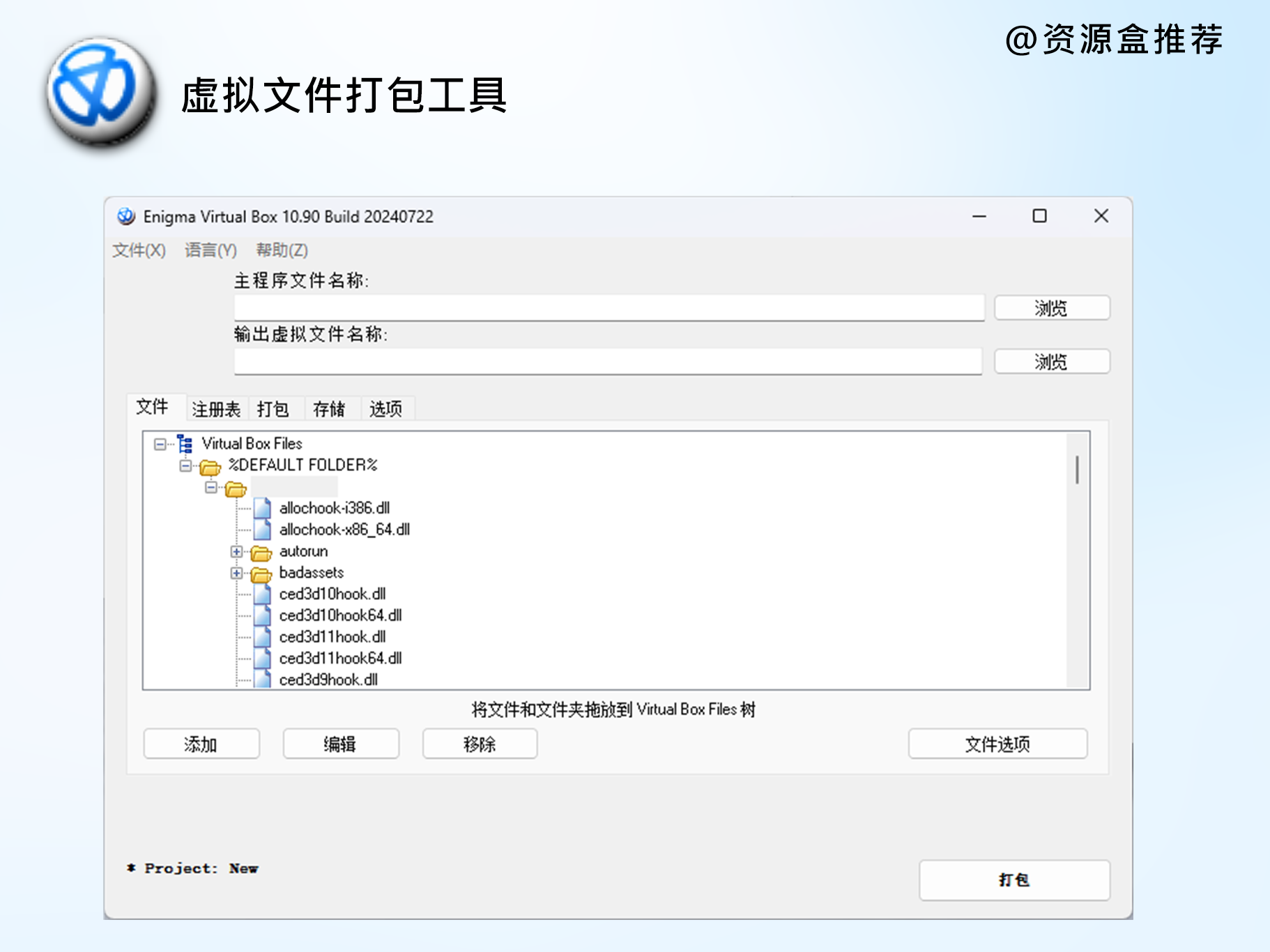This screenshot has width=1270, height=952.
Task: Click the file icon beside allochook-x86_64.dll
Action: pos(262,530)
